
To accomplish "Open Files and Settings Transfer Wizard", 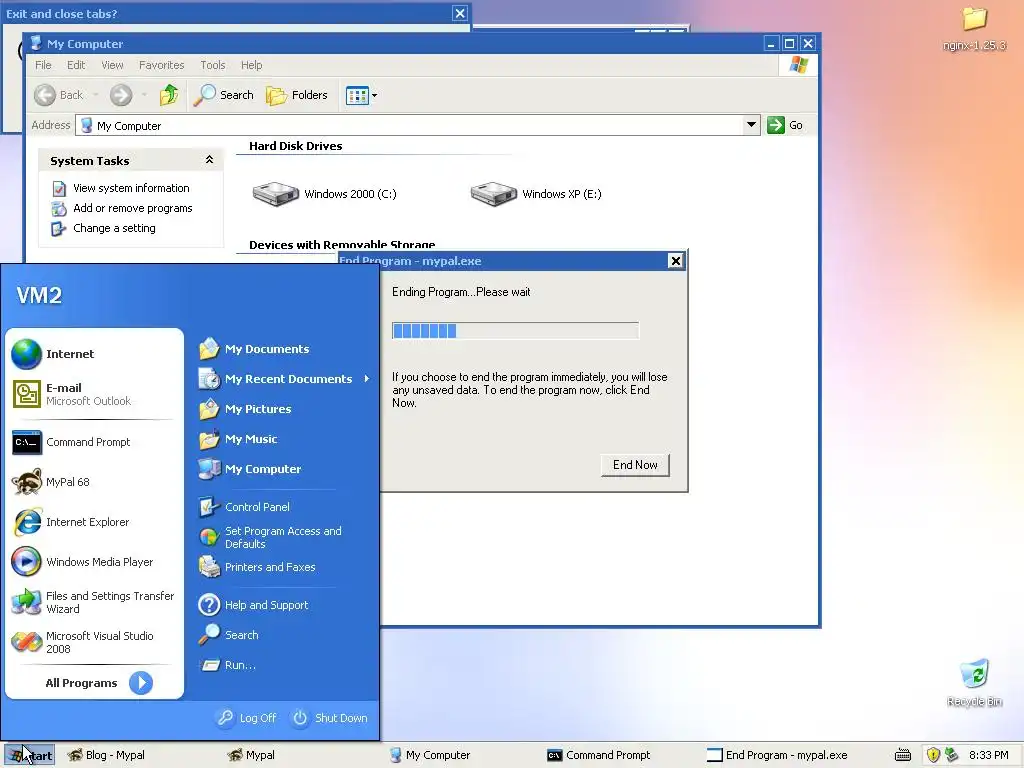I will point(94,602).
